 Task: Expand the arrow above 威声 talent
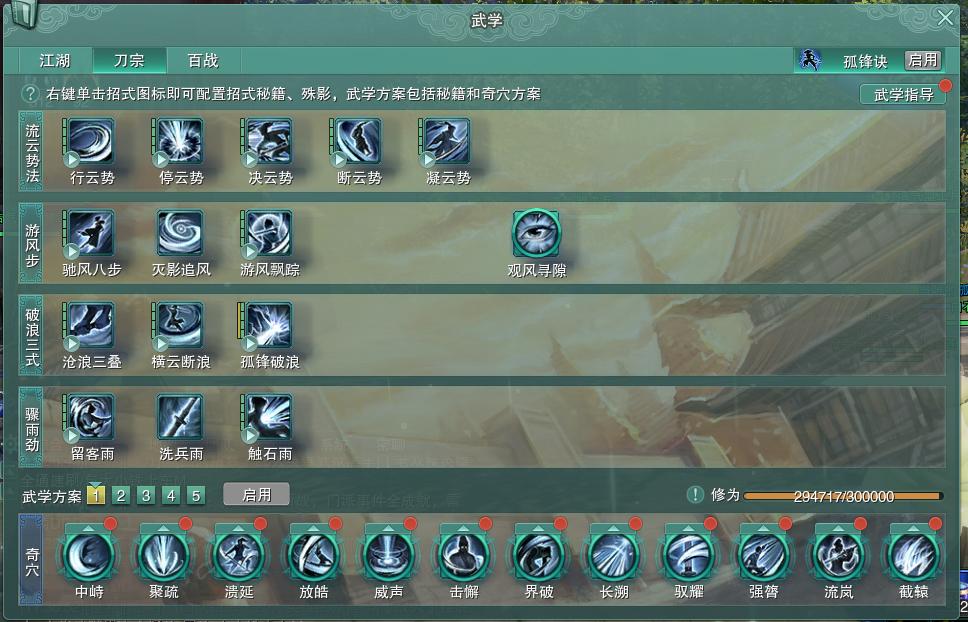click(x=388, y=528)
